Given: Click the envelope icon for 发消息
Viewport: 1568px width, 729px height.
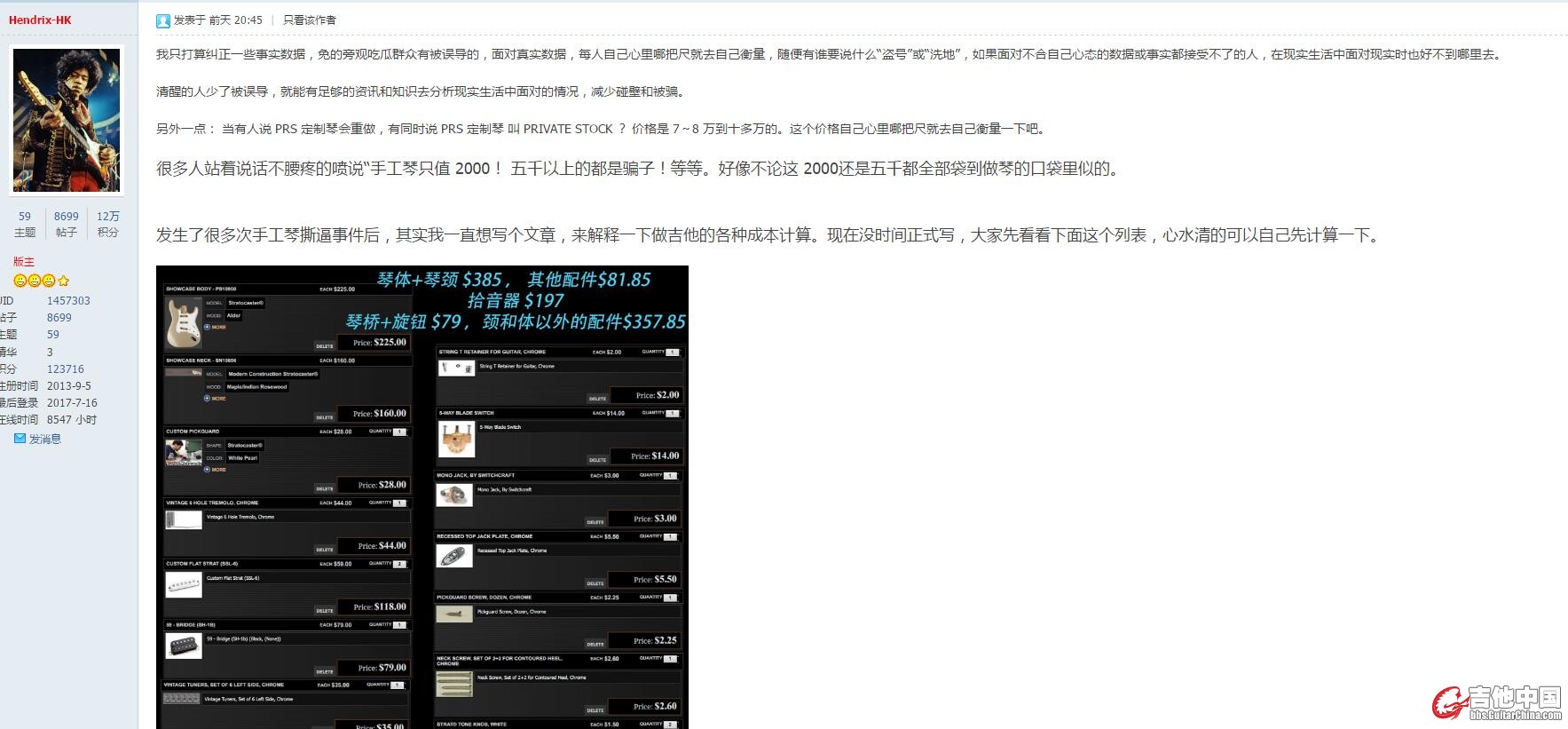Looking at the screenshot, I should pyautogui.click(x=20, y=439).
